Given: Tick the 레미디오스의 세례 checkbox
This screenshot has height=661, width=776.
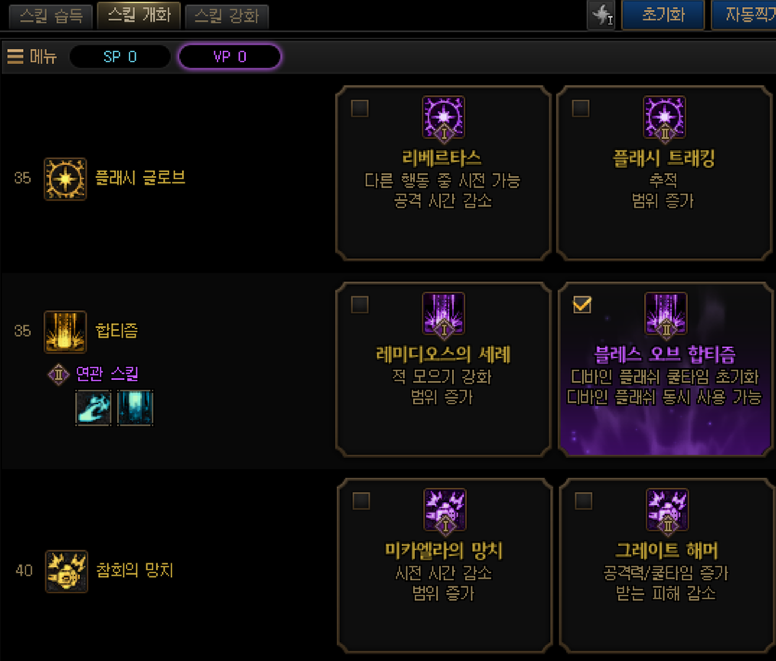Looking at the screenshot, I should [359, 304].
